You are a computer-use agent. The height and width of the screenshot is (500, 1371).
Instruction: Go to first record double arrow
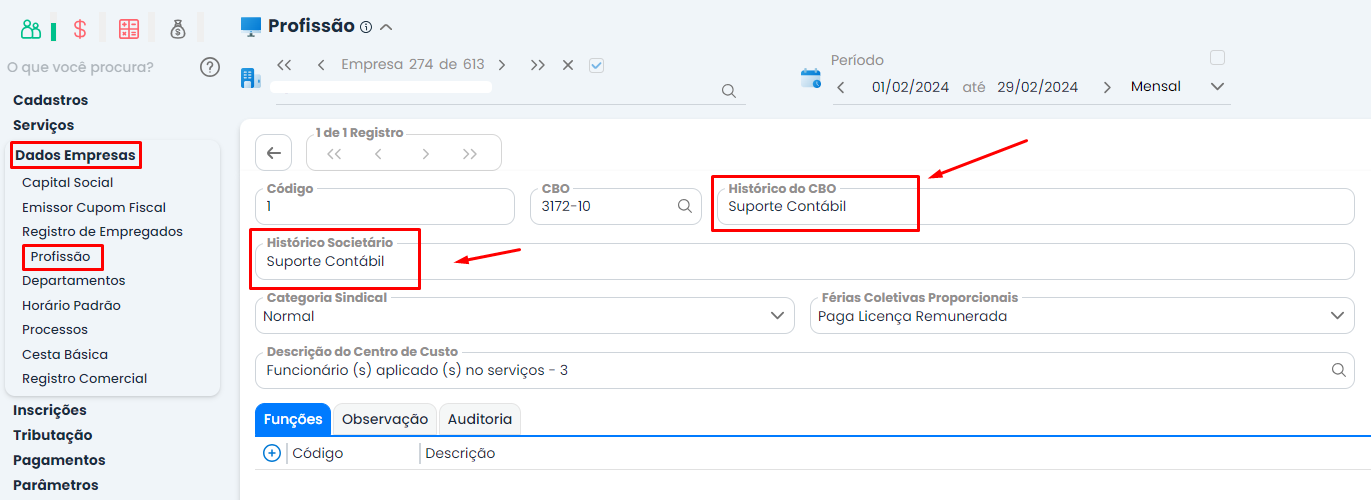[x=334, y=154]
